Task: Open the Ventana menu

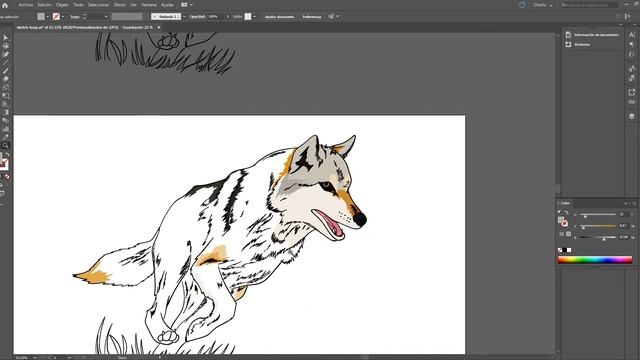Action: tap(149, 5)
